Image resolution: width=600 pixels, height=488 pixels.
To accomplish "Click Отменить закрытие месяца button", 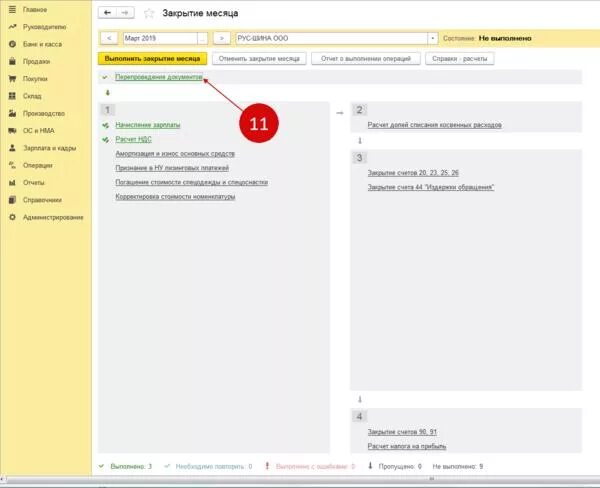I will (x=259, y=59).
